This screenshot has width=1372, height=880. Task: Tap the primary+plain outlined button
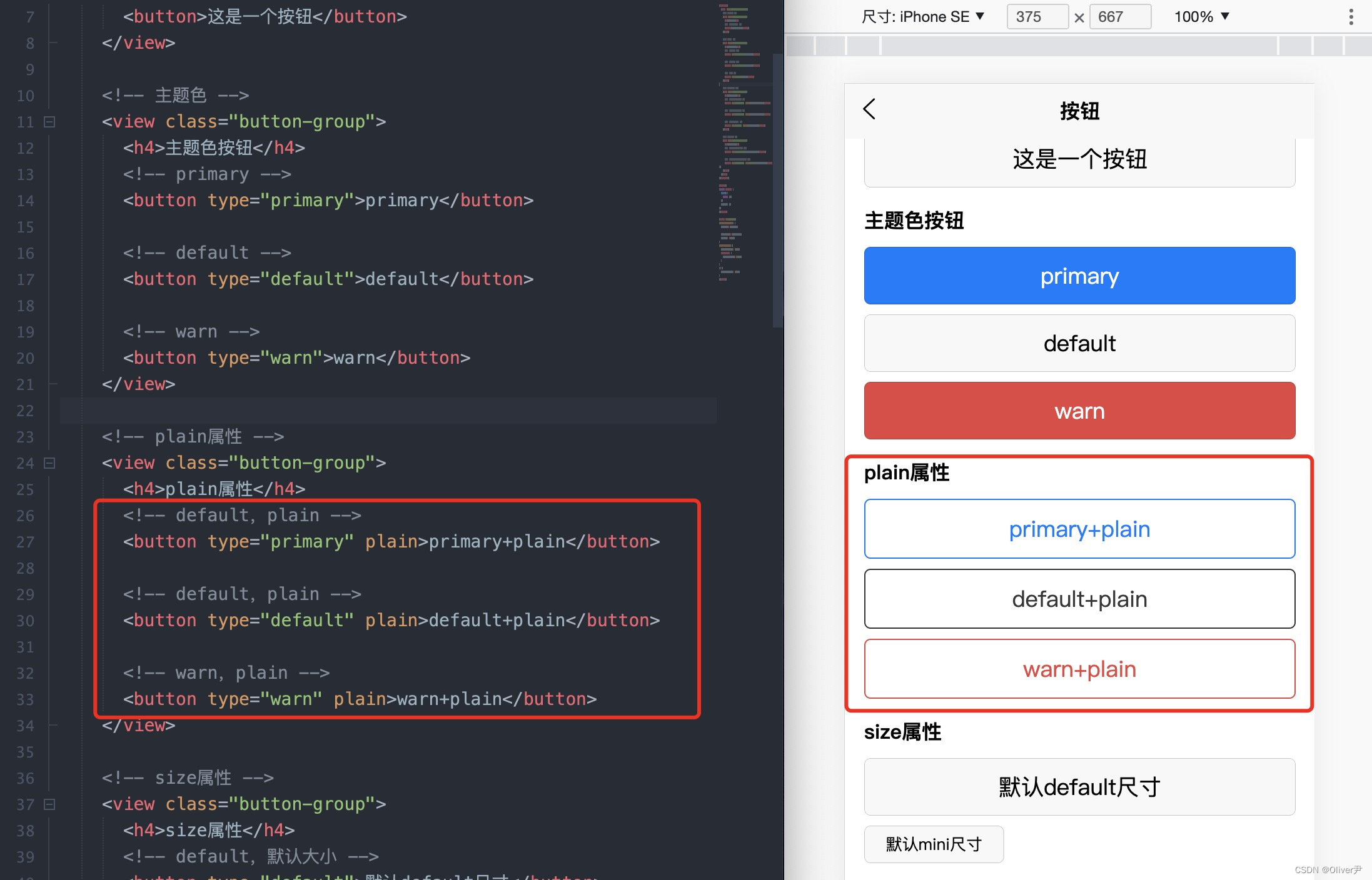(x=1079, y=529)
